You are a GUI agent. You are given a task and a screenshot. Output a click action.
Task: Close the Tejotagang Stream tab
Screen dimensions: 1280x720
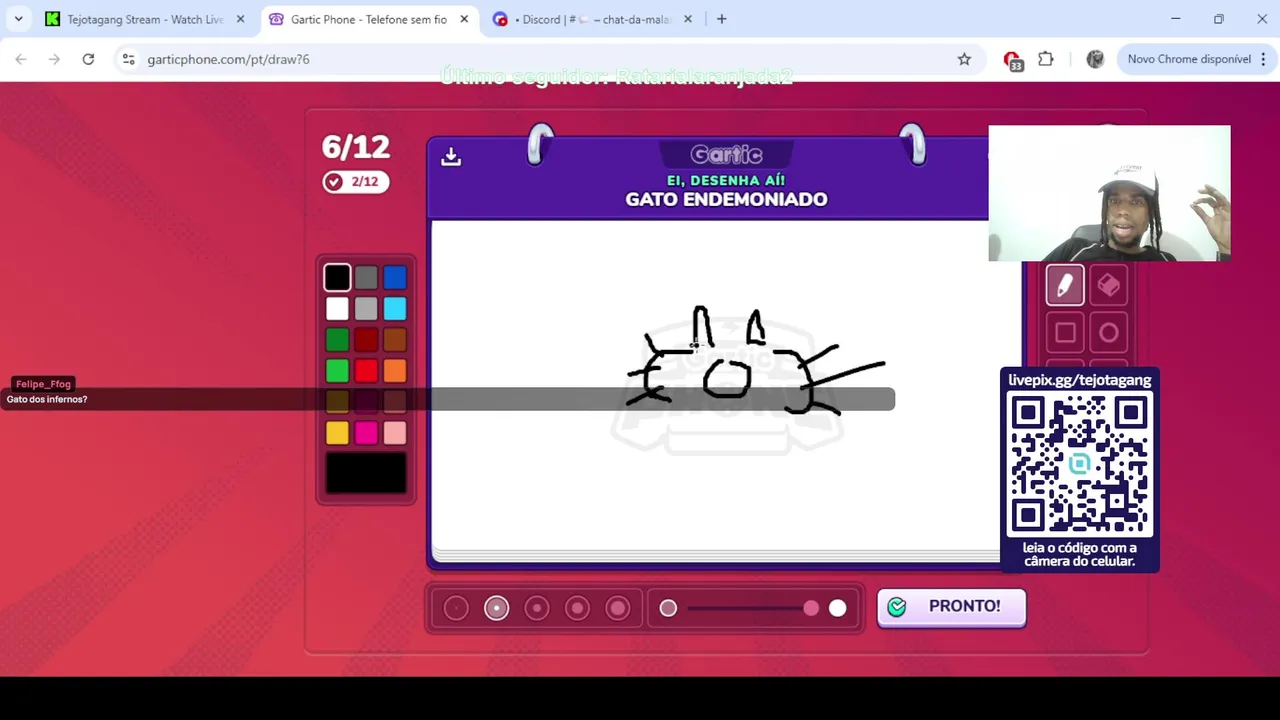[240, 19]
